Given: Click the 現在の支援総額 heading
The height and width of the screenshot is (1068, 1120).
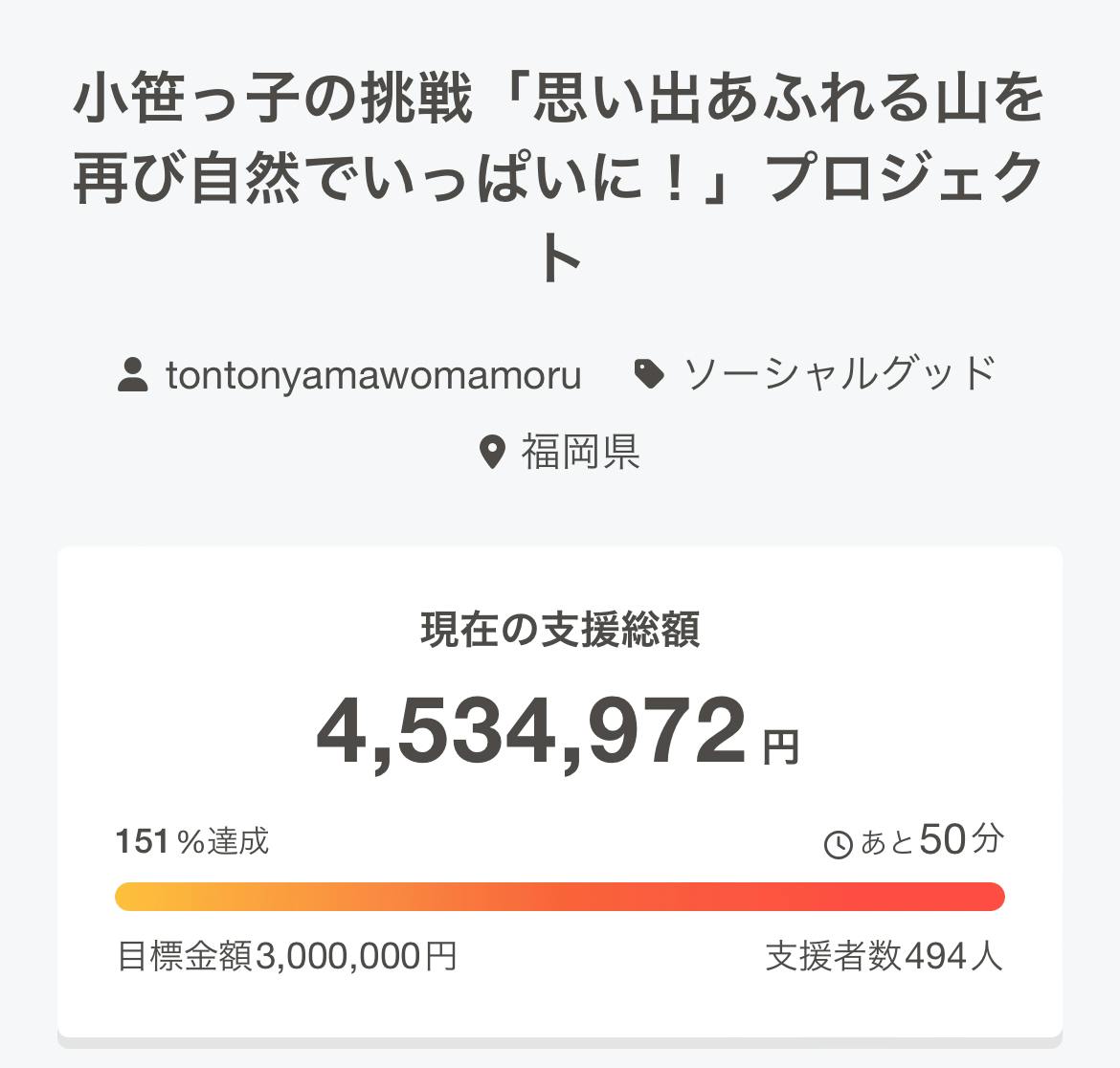Looking at the screenshot, I should (x=560, y=630).
